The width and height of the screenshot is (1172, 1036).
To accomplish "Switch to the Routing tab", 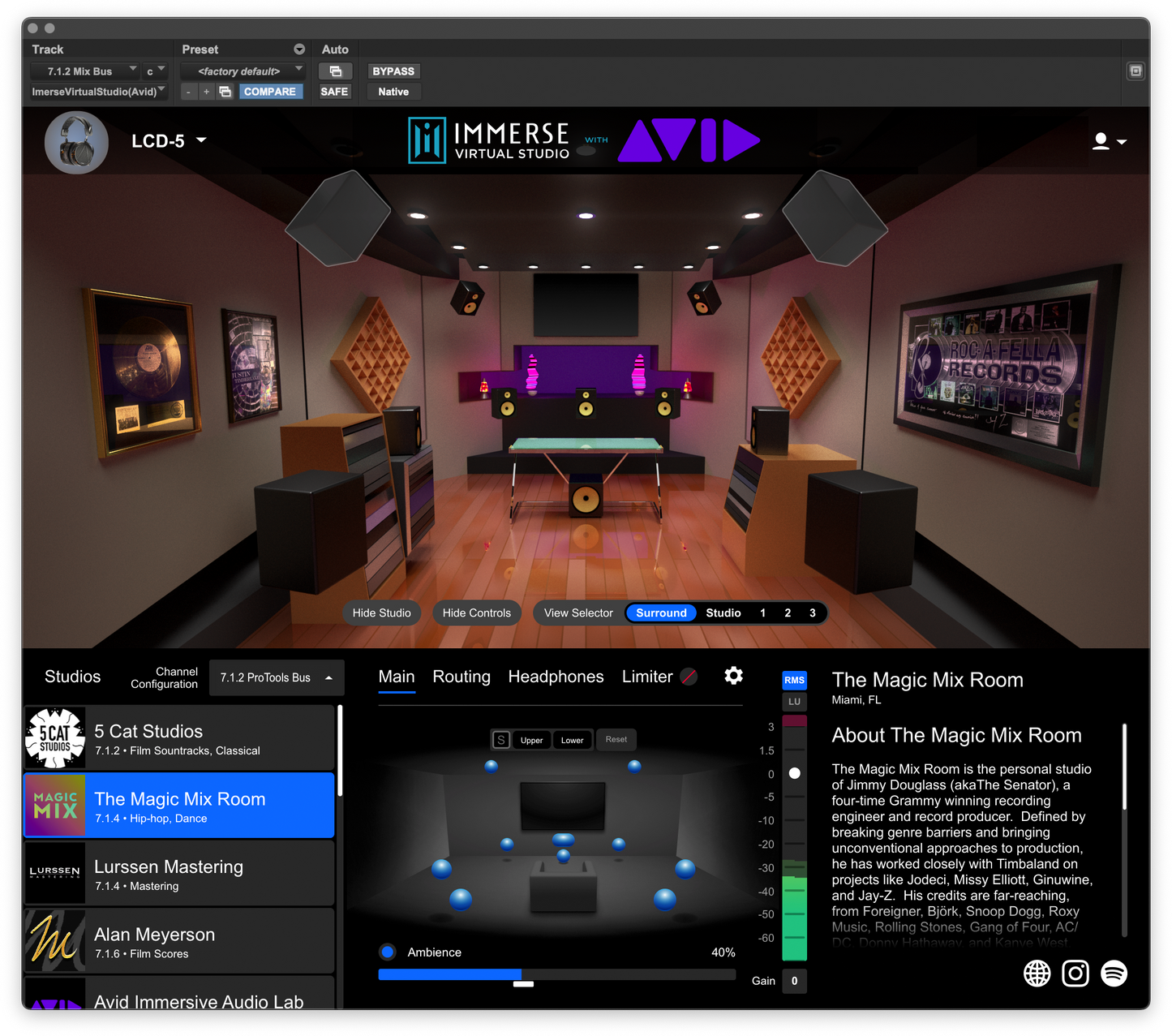I will 462,677.
